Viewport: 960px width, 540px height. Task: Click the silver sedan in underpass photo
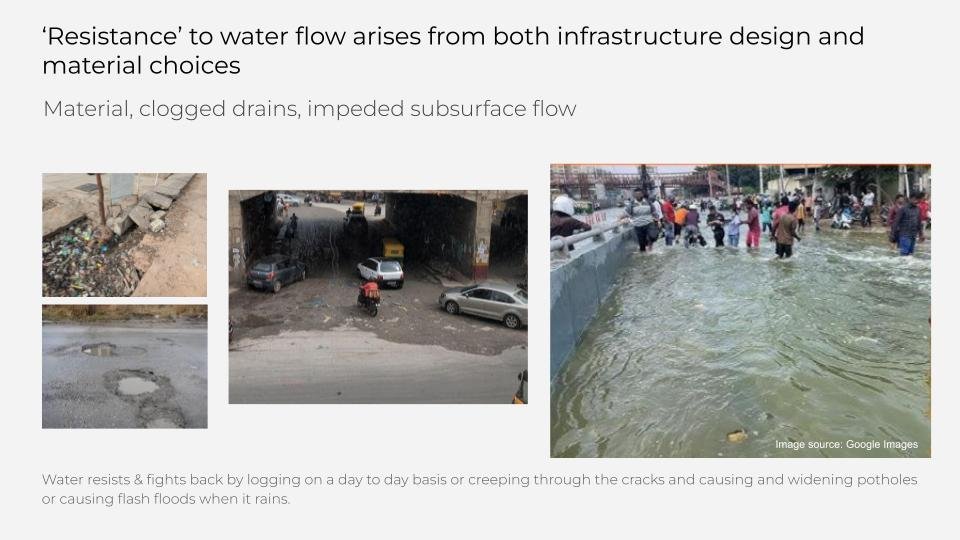(484, 304)
